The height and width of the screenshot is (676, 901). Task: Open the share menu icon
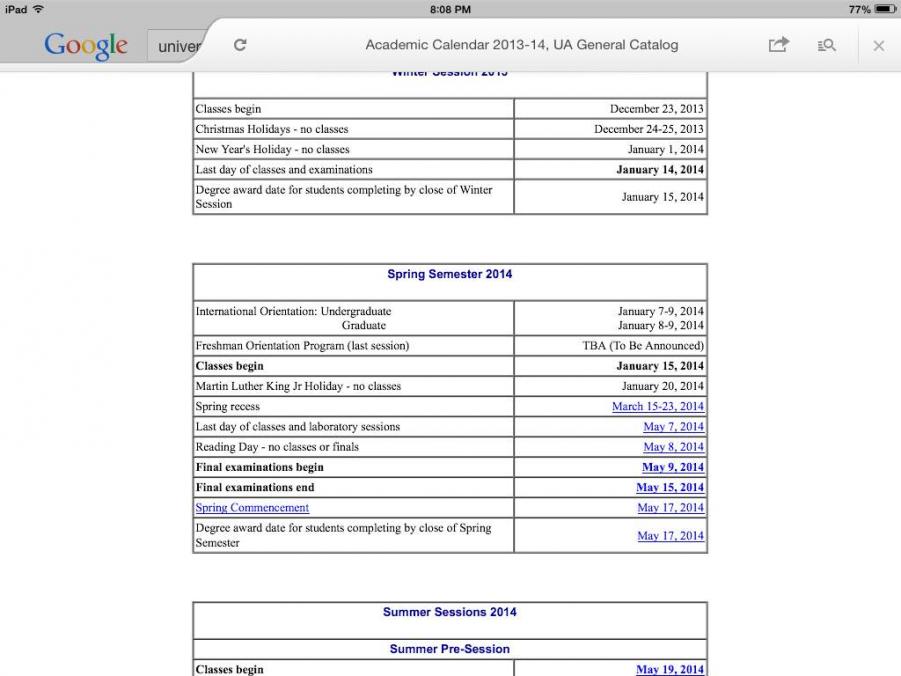pos(778,45)
